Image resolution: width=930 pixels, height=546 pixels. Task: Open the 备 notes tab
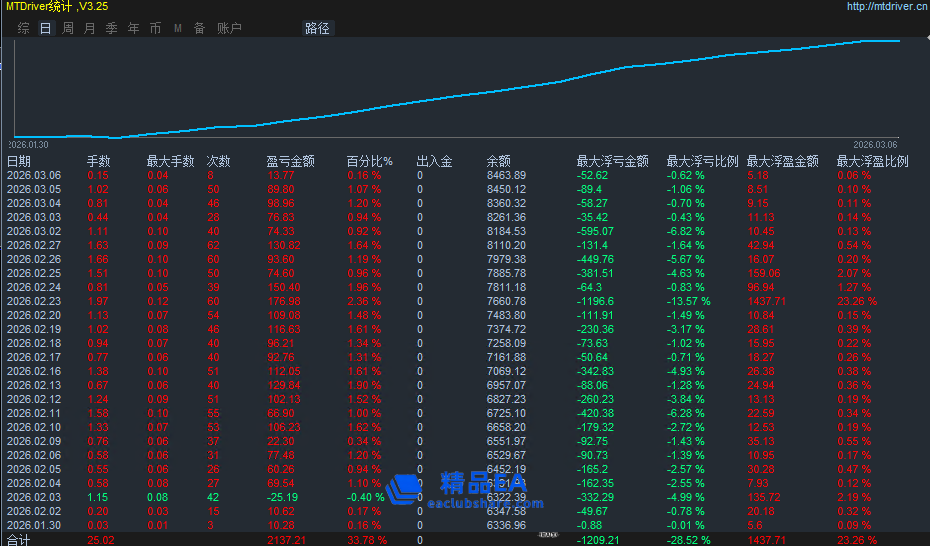[x=199, y=28]
